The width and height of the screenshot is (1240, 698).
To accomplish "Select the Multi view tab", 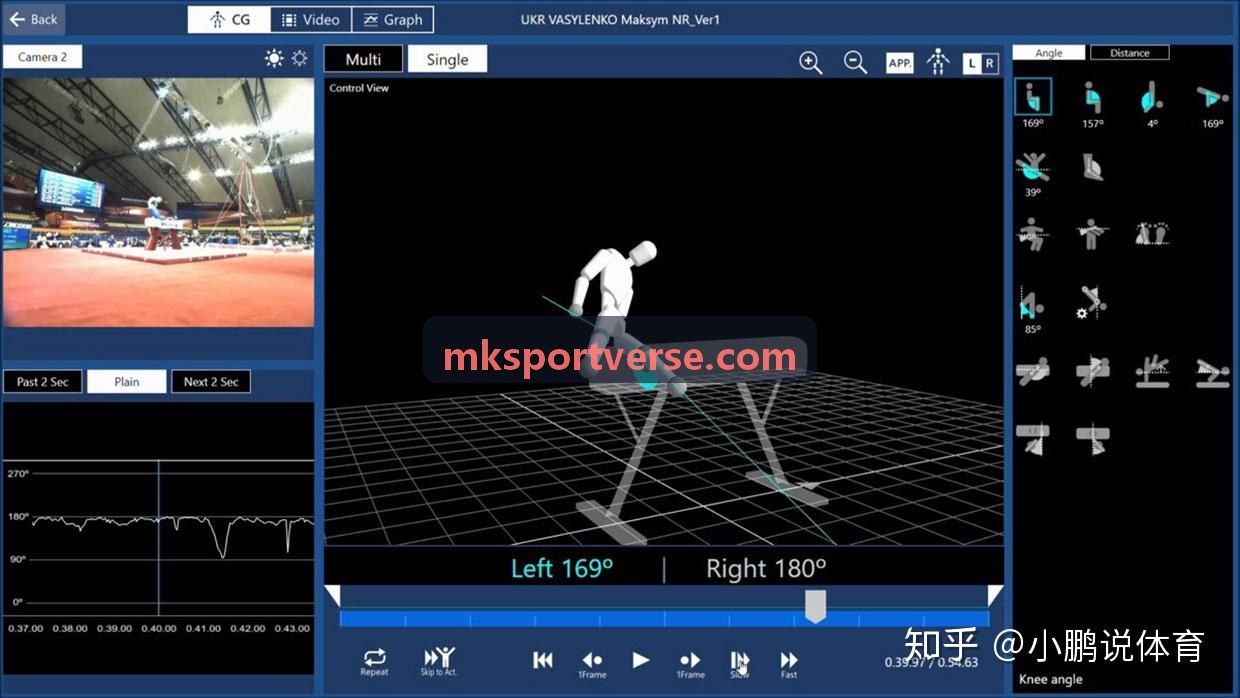I will (363, 59).
